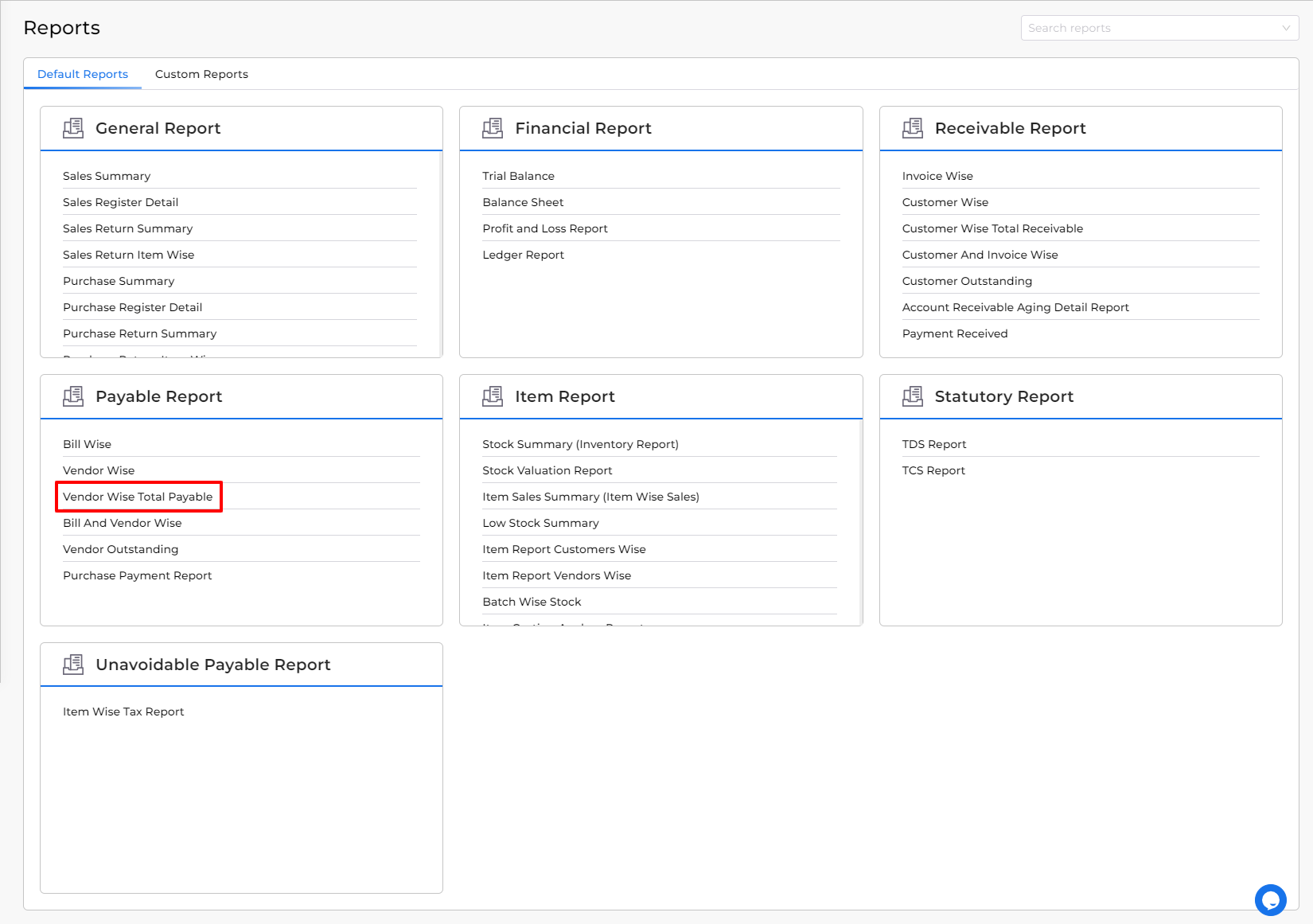Click the General Report list scrollbar
Image resolution: width=1313 pixels, height=924 pixels.
[440, 253]
